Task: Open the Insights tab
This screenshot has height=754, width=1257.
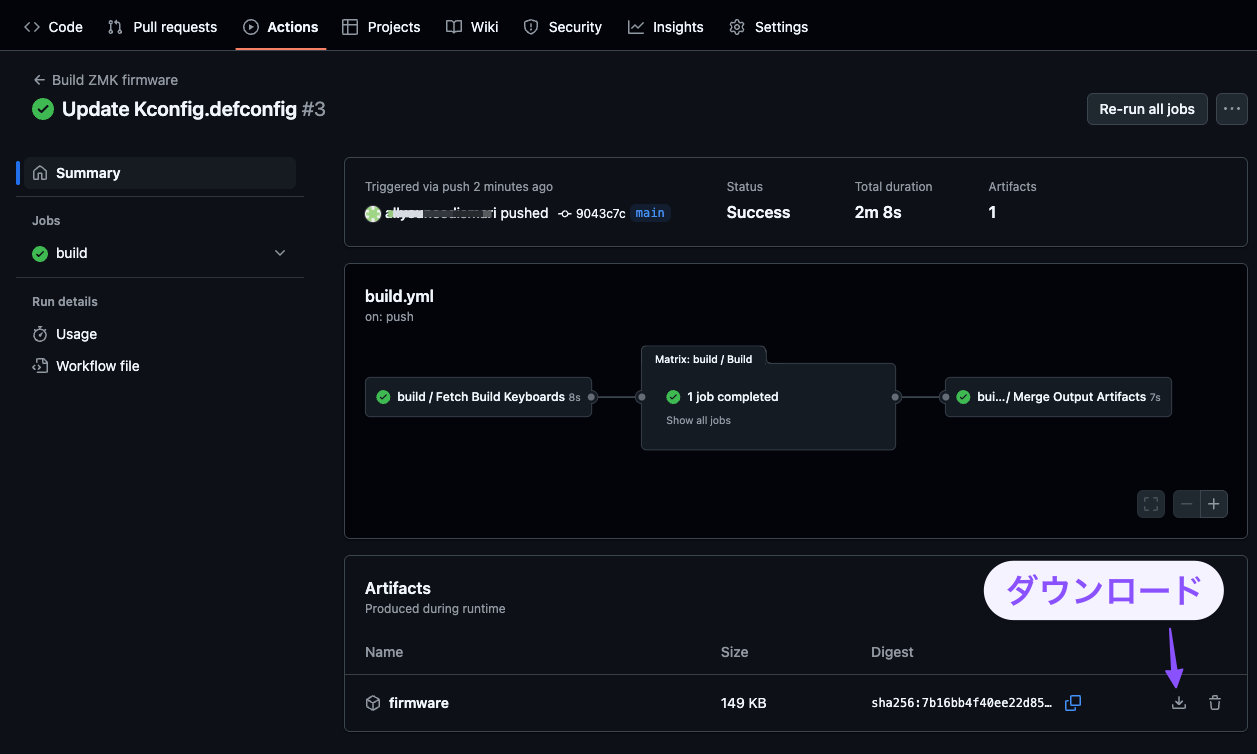Action: click(666, 27)
